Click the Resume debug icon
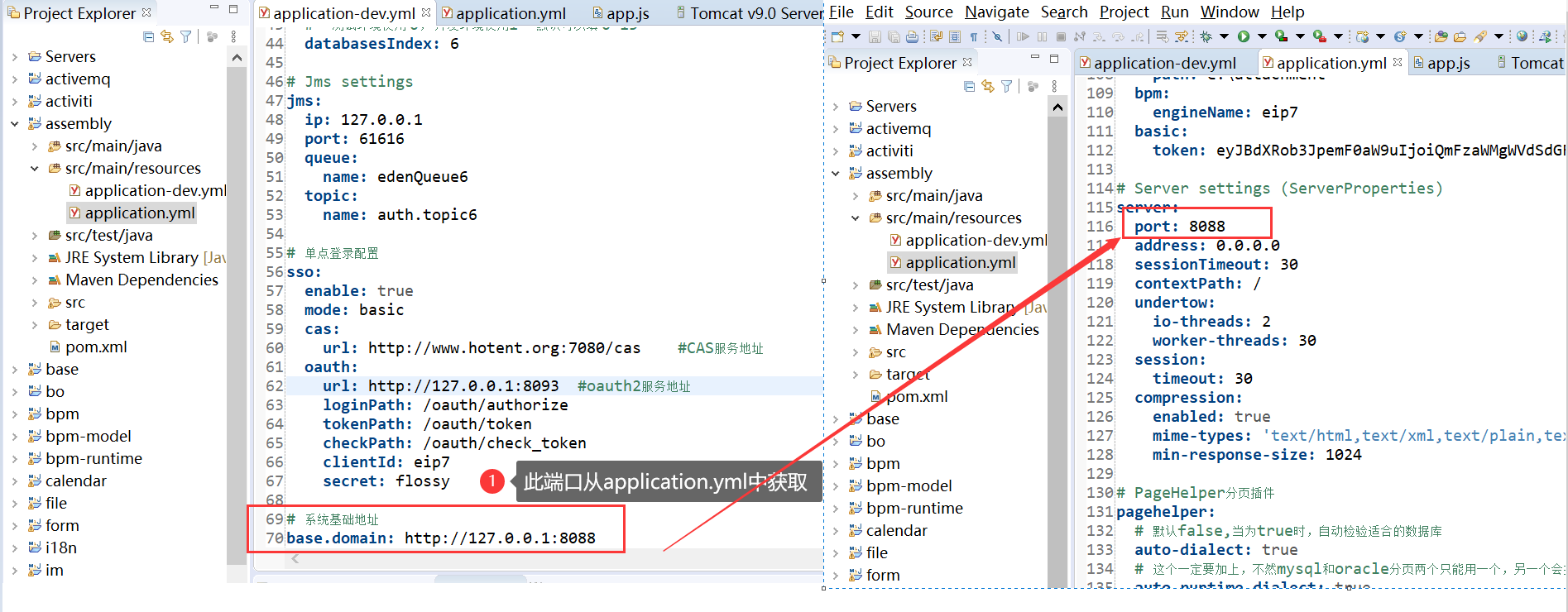 pyautogui.click(x=1023, y=36)
